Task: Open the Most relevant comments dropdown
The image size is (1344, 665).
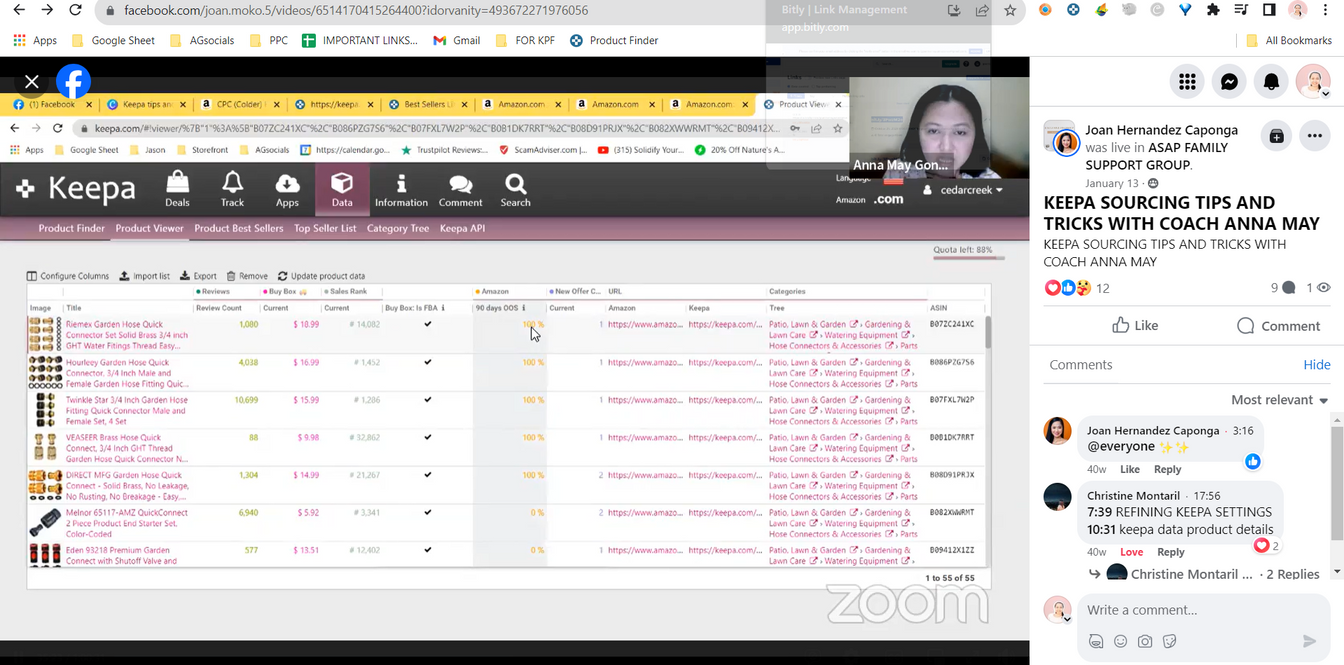Action: (1279, 400)
